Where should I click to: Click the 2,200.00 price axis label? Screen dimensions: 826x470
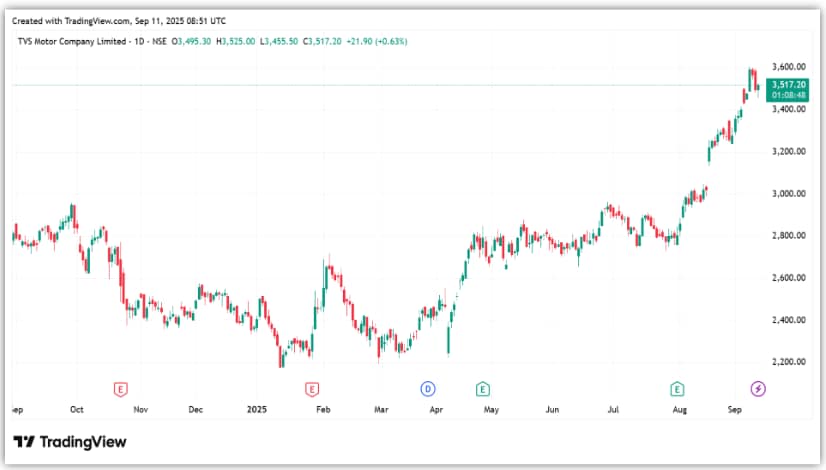coord(788,362)
